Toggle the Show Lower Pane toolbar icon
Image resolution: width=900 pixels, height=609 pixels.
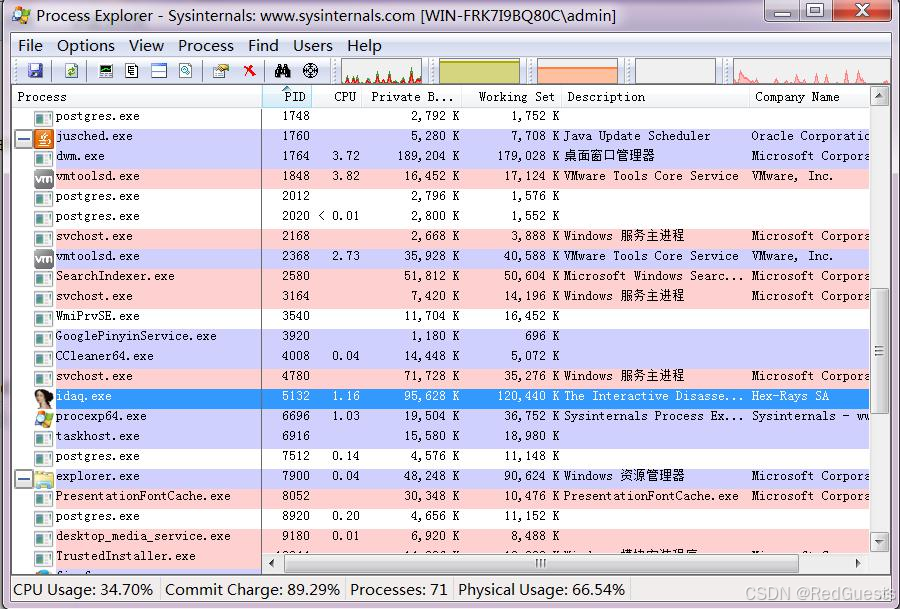tap(159, 71)
